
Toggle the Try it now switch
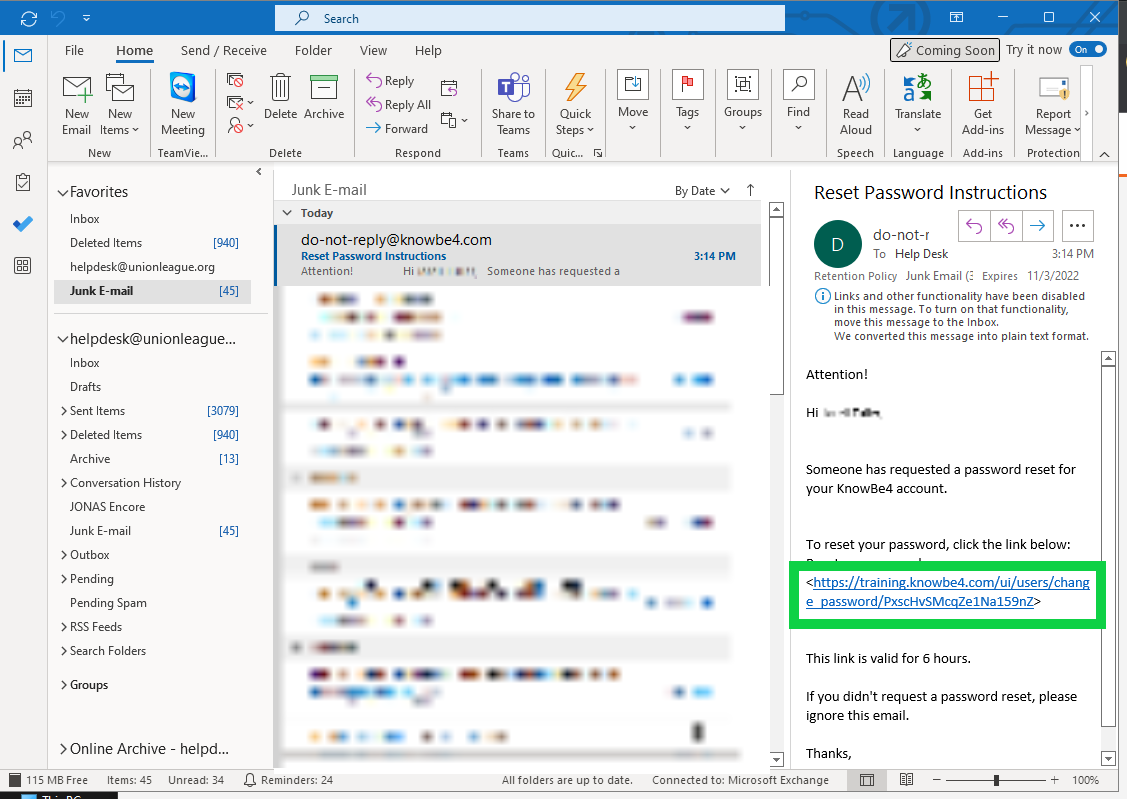(x=1087, y=50)
